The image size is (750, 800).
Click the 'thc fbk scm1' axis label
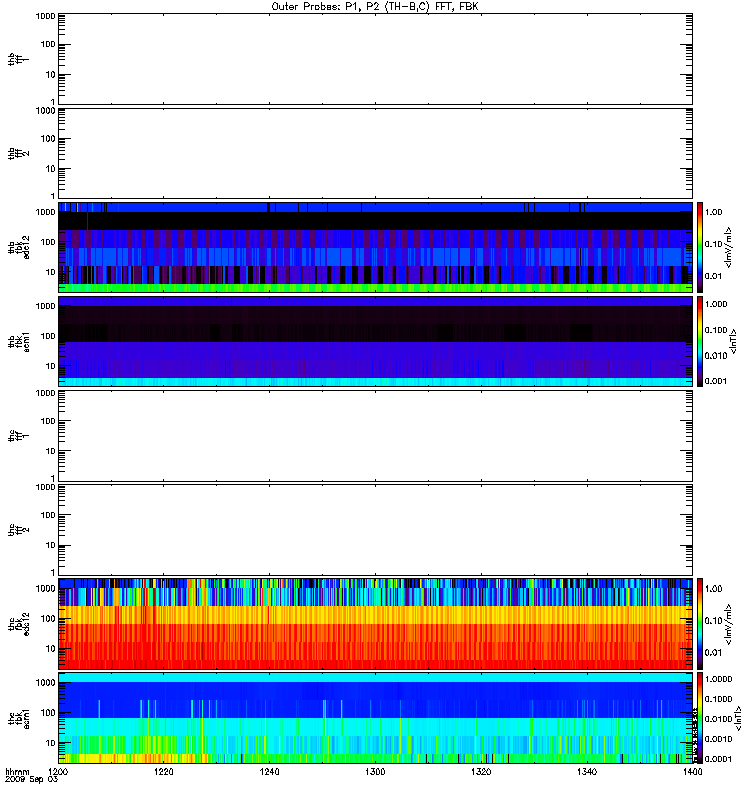(19, 718)
